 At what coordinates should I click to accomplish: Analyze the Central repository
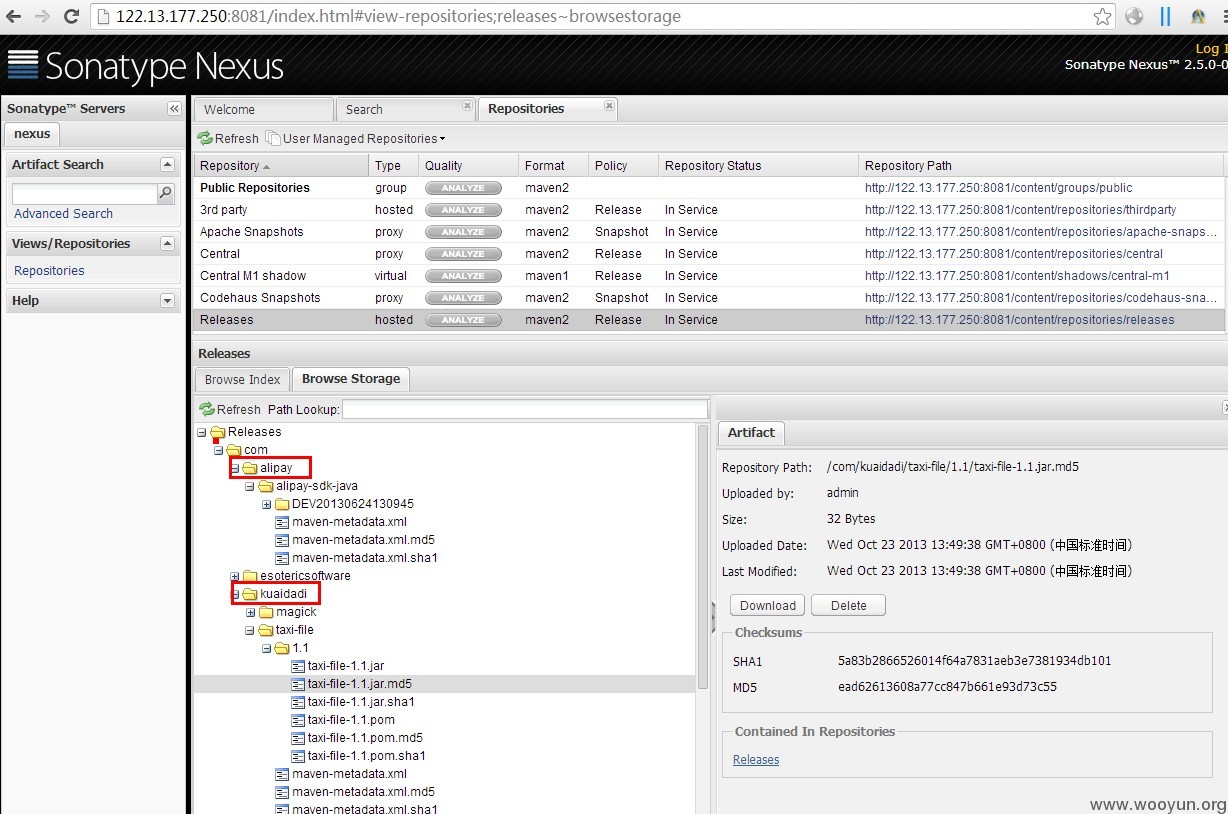[x=463, y=254]
